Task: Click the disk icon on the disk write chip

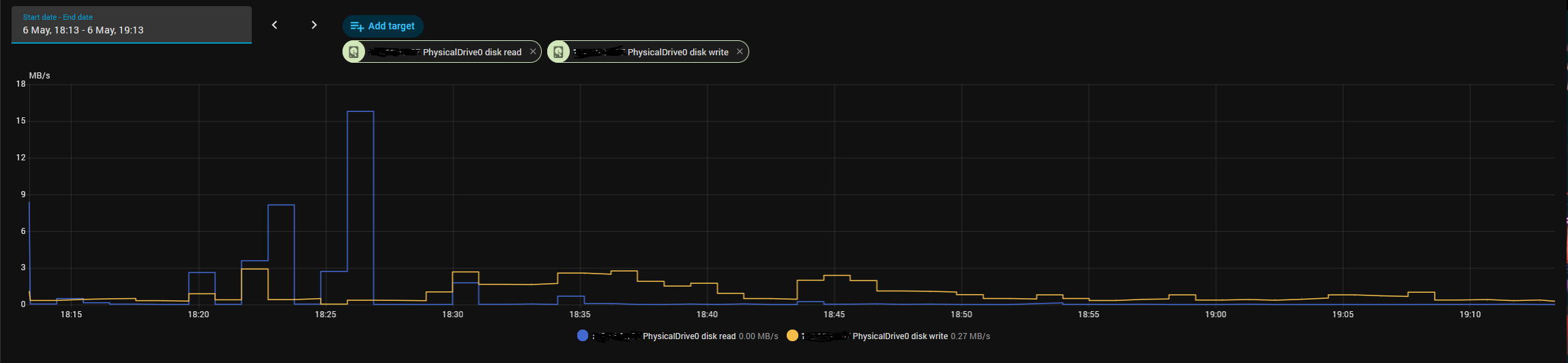Action: tap(558, 52)
